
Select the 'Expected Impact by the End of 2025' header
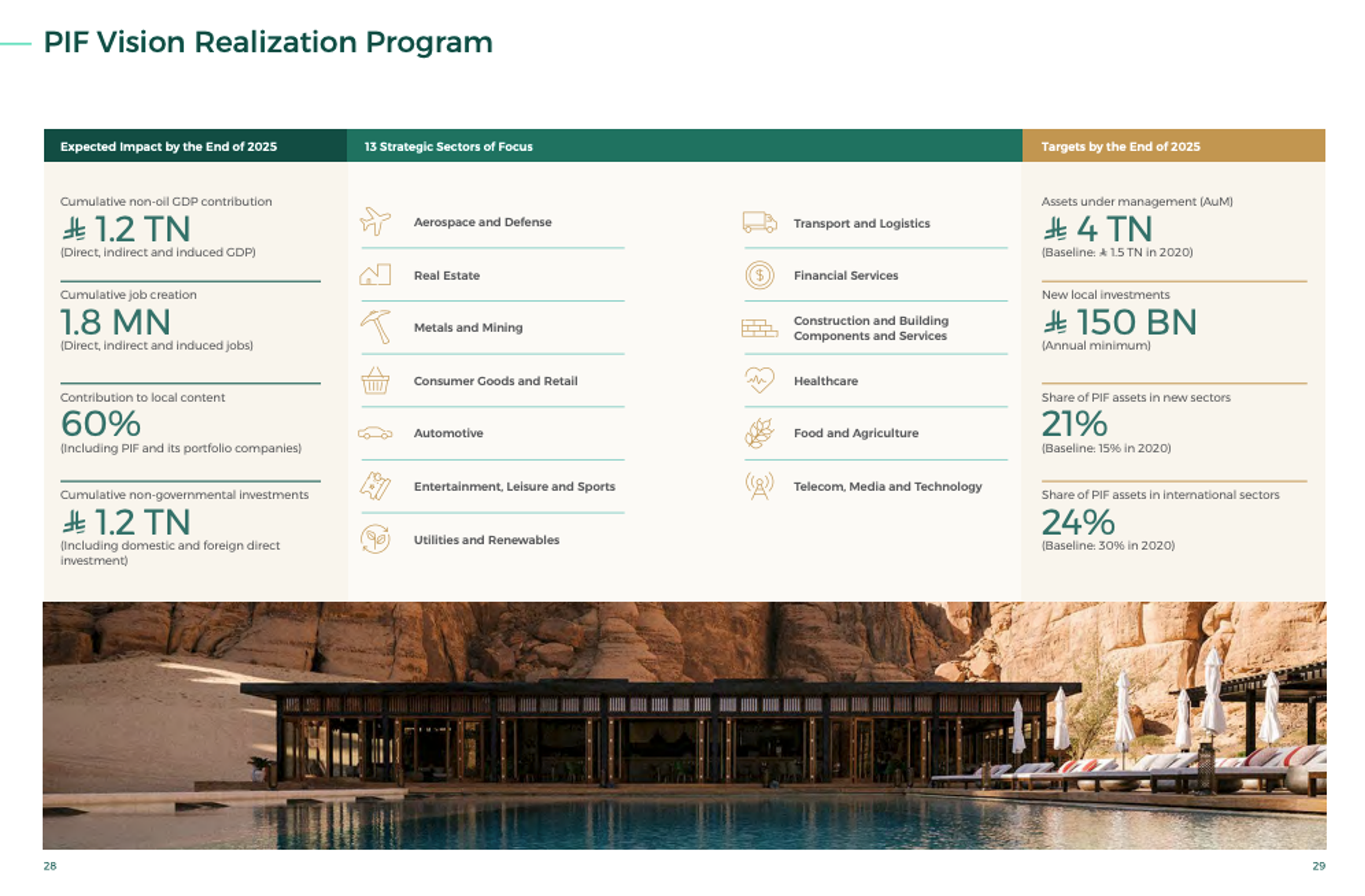168,146
